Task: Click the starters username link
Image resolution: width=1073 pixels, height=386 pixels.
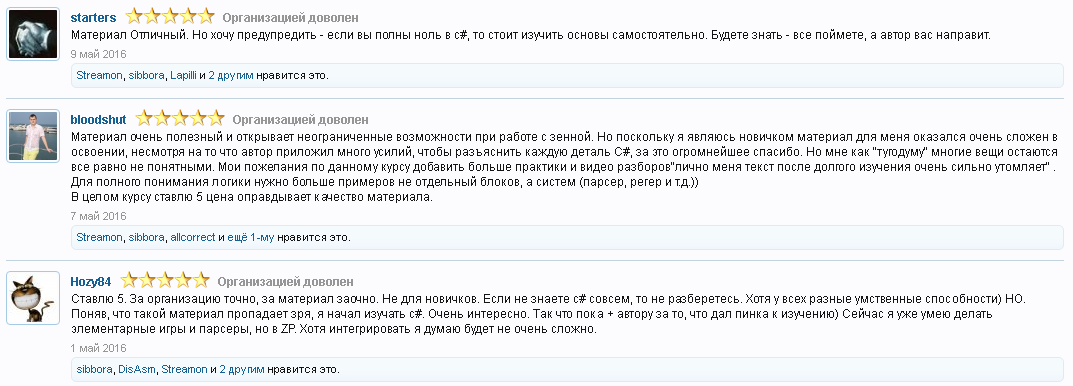Action: (93, 18)
